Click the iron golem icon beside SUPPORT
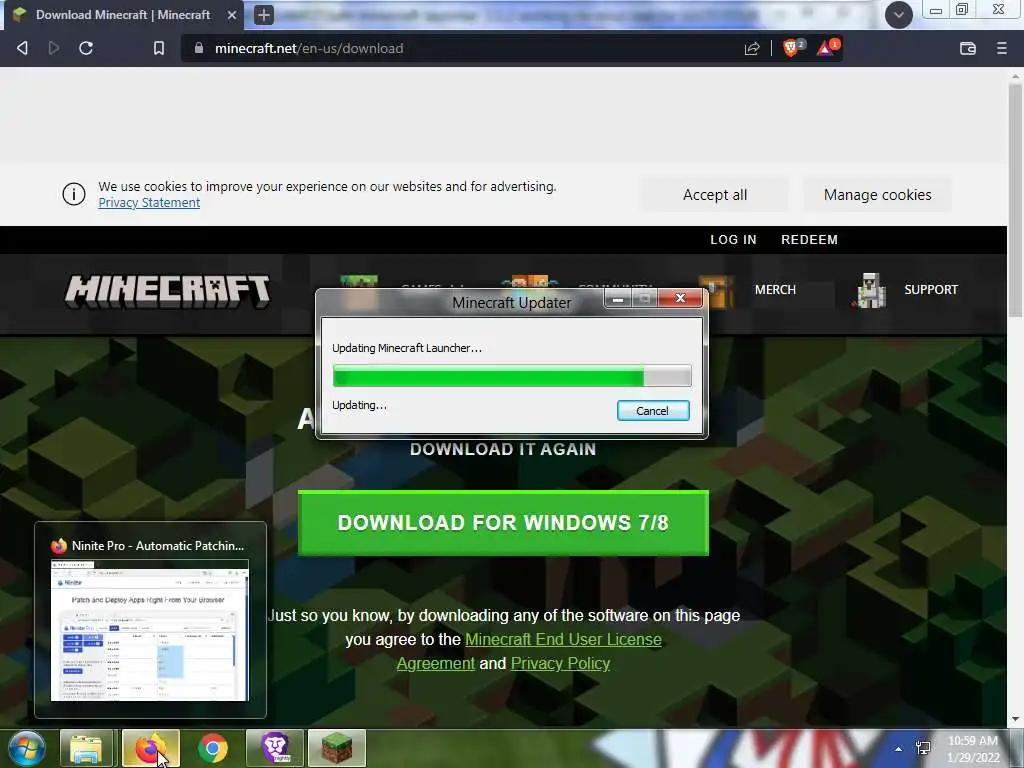This screenshot has height=768, width=1024. coord(869,290)
